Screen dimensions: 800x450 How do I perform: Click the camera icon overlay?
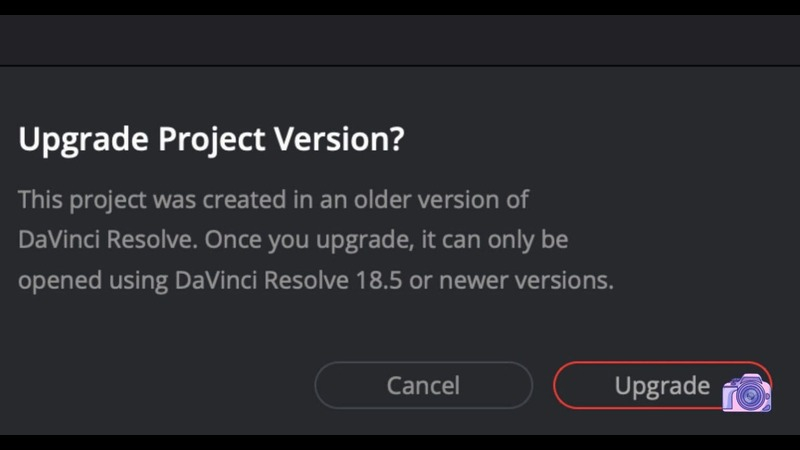coord(747,393)
